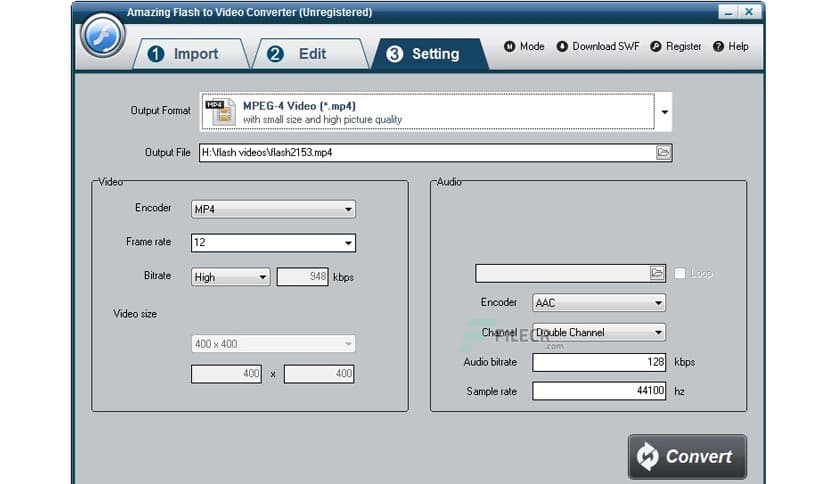Click the Mode icon in top toolbar
Viewport: 836px width, 484px height.
coord(510,47)
